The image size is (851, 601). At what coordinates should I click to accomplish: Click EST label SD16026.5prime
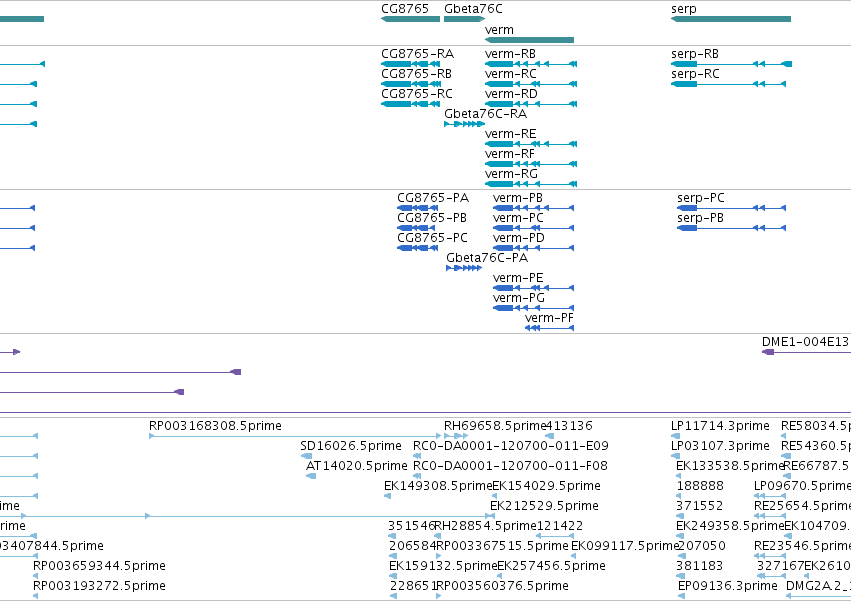pos(351,446)
